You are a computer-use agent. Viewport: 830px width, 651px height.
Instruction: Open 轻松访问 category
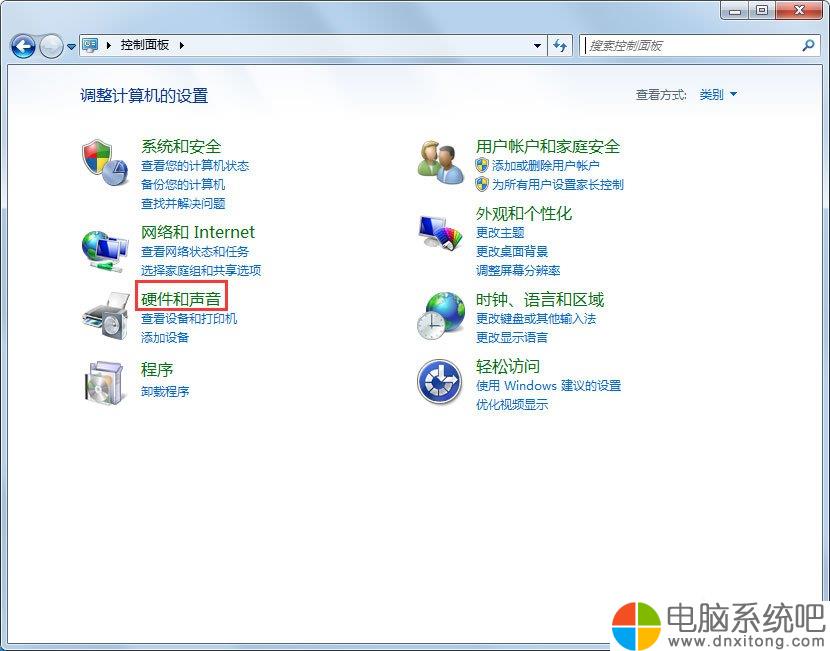click(x=508, y=366)
